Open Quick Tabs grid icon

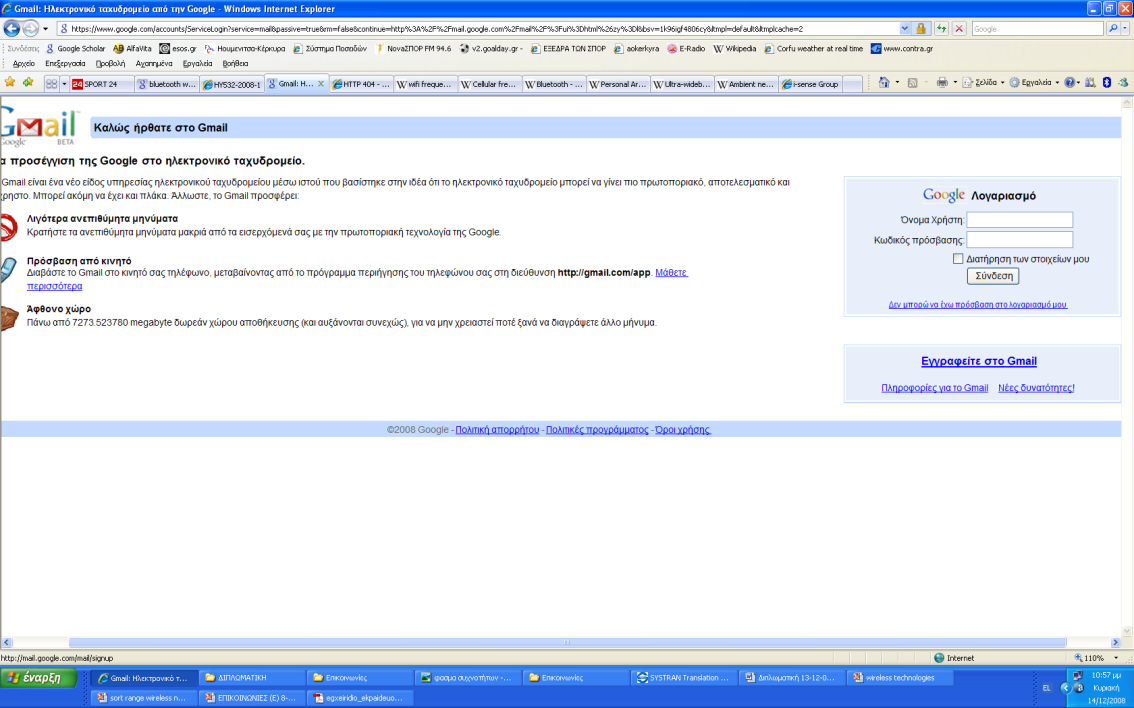pyautogui.click(x=51, y=84)
